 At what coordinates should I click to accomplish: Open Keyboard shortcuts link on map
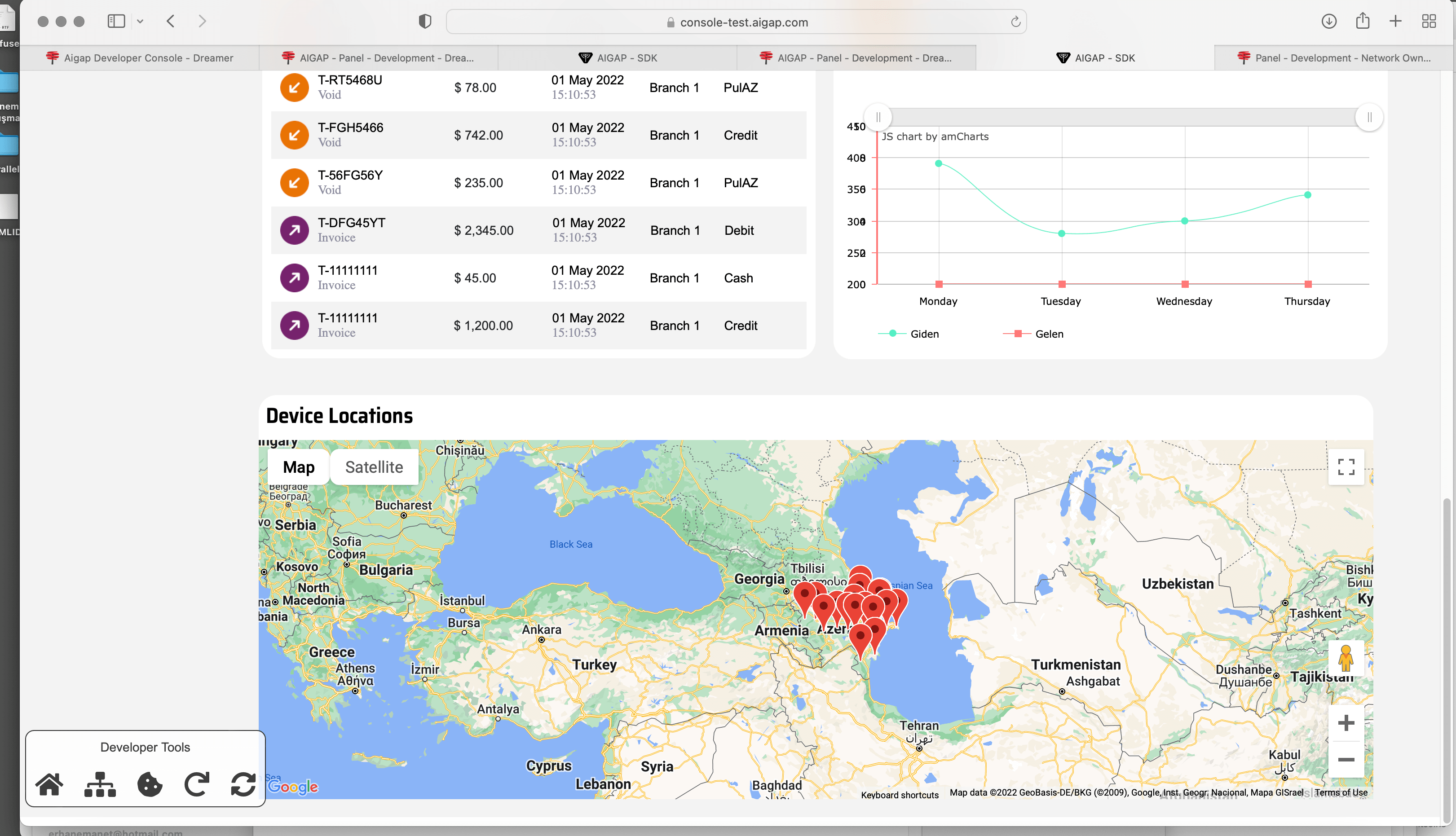900,795
